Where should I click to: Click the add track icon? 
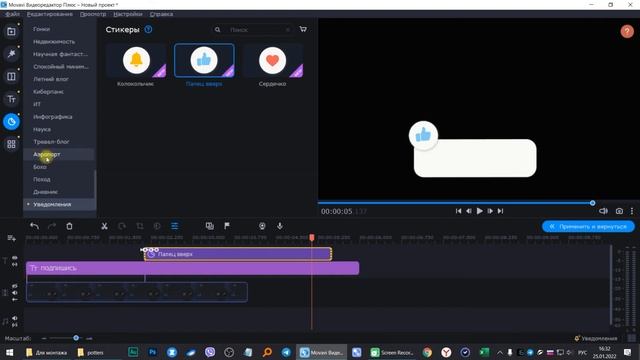coord(11,238)
